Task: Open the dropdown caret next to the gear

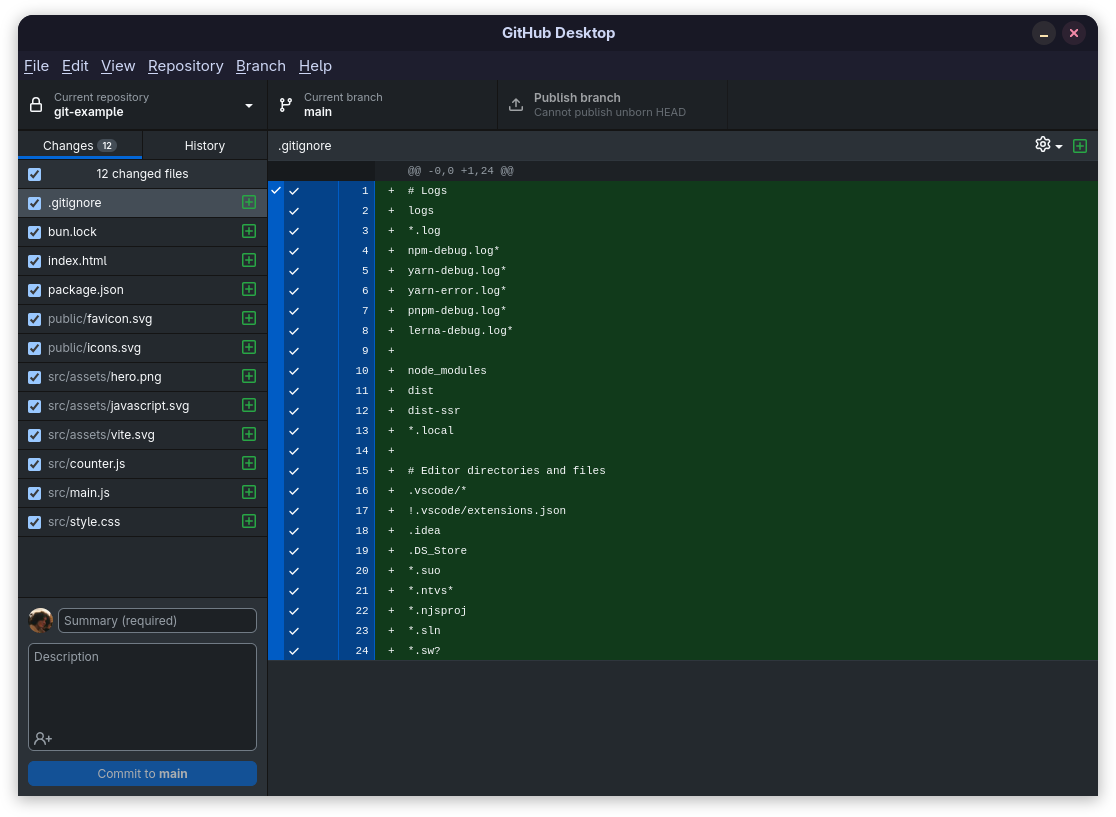Action: coord(1059,147)
